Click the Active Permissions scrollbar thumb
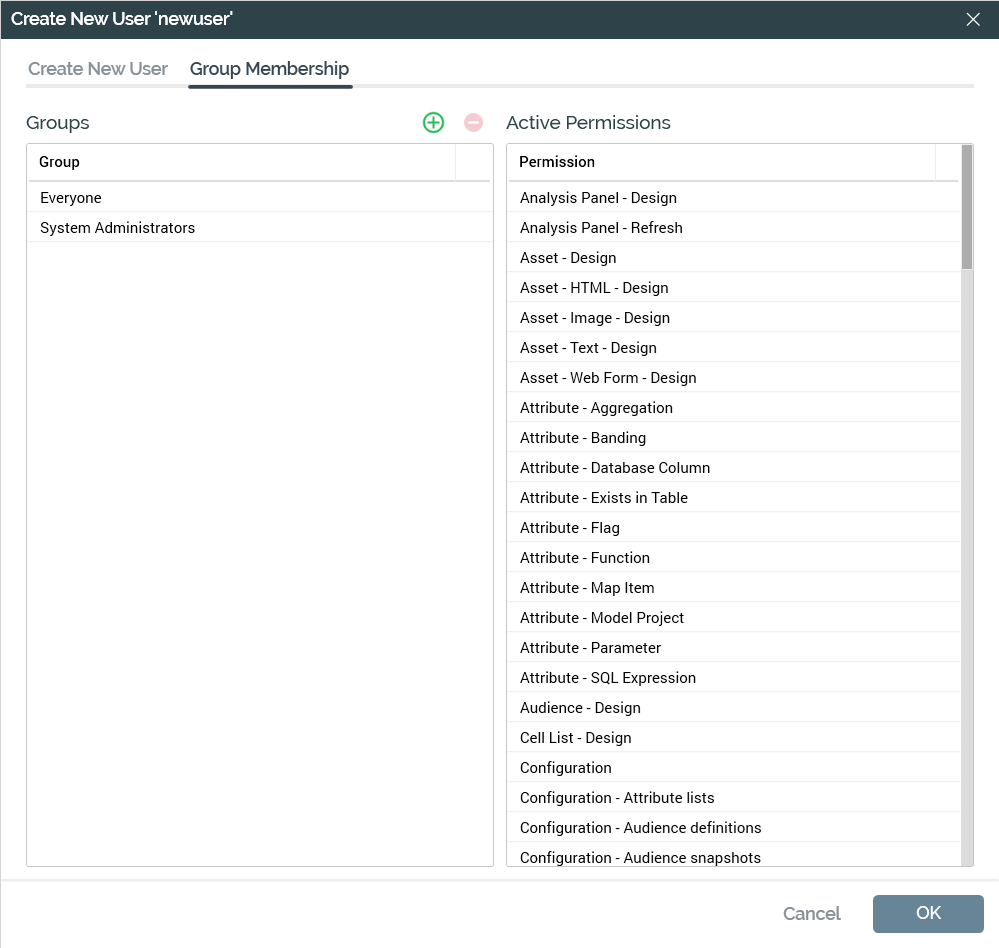This screenshot has width=999, height=948. coord(966,207)
